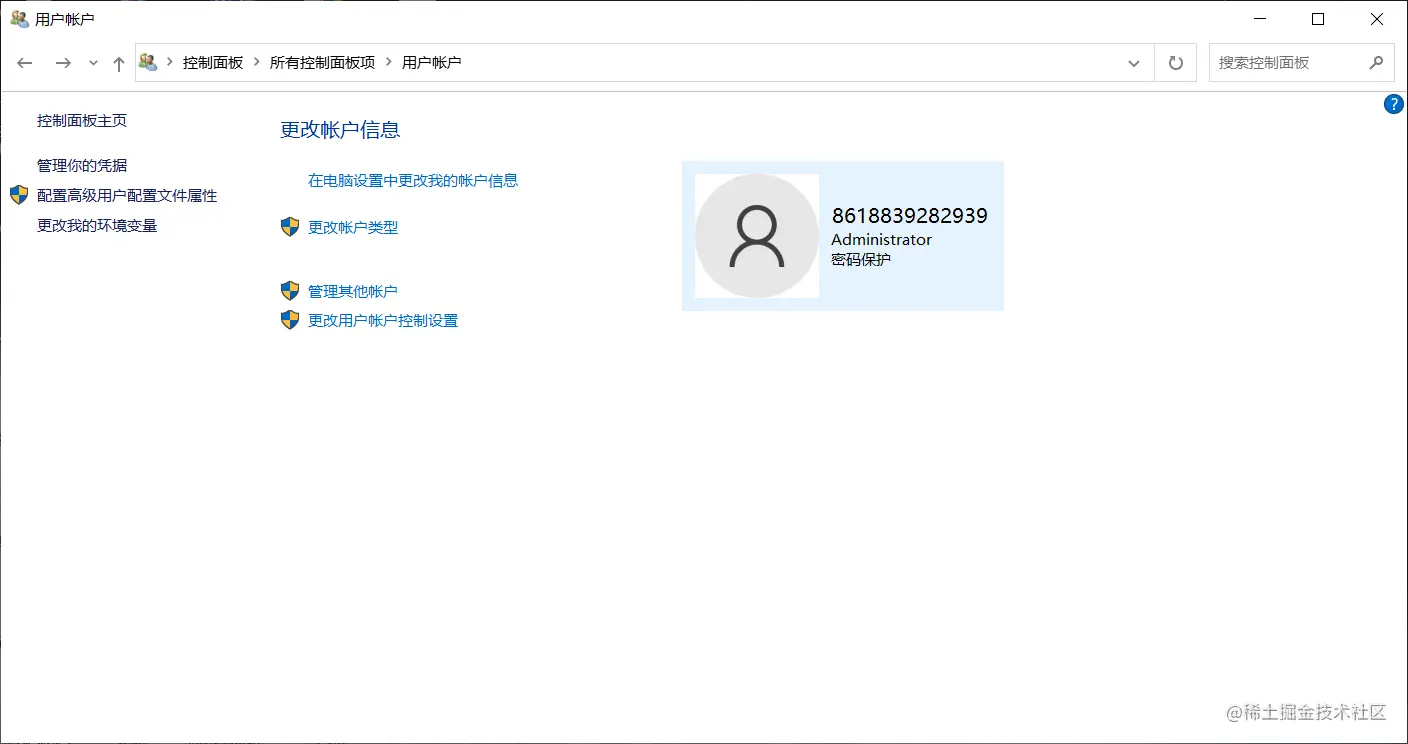Navigate to 控制面板 via breadcrumb

pyautogui.click(x=213, y=62)
